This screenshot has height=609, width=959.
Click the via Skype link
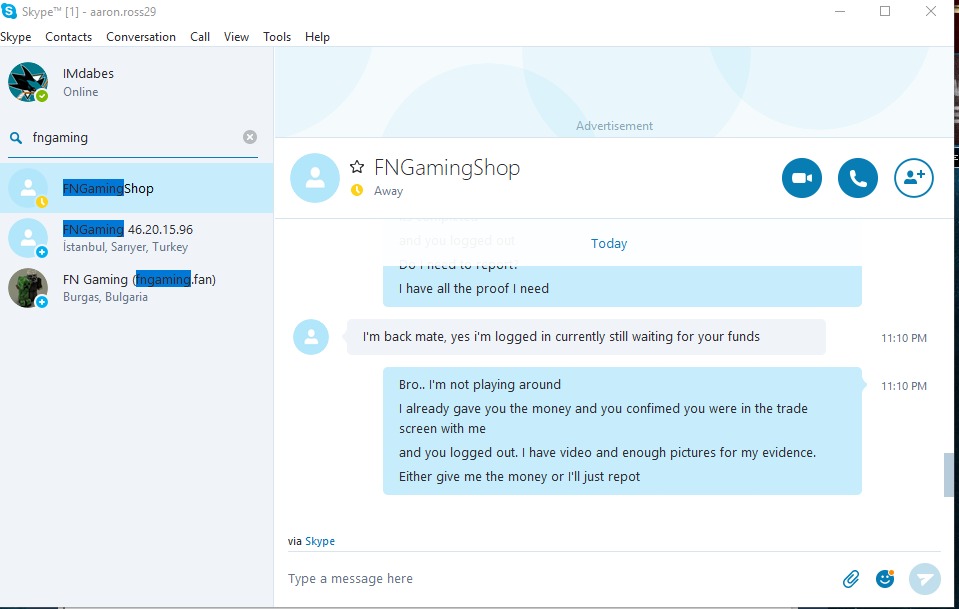coord(320,541)
